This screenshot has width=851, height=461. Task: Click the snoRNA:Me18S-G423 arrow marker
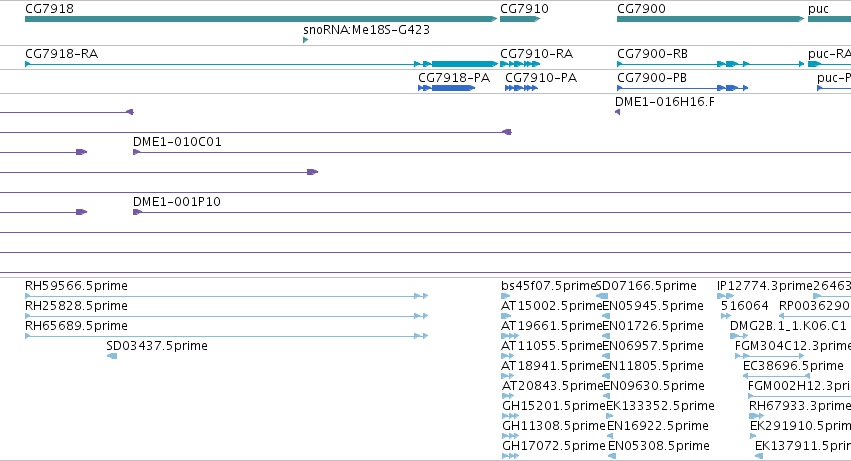pyautogui.click(x=306, y=40)
